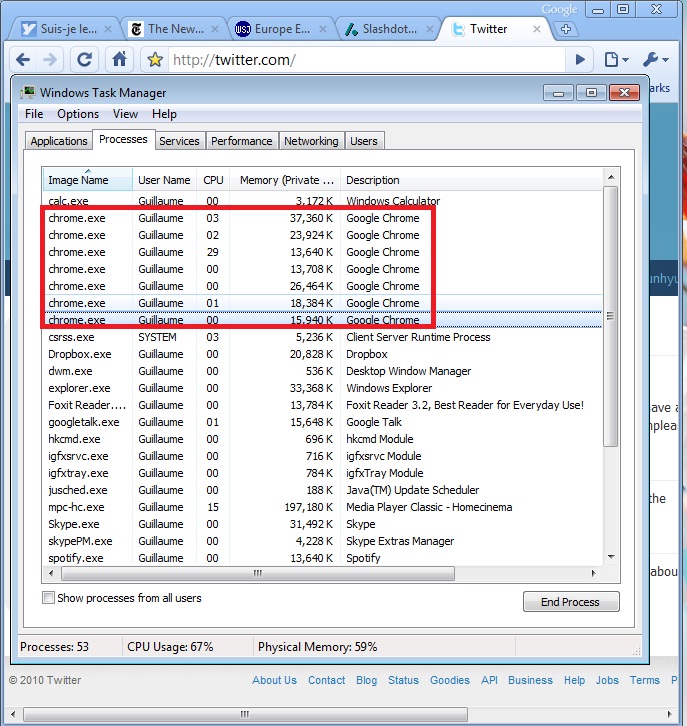
Task: Switch to the Networking tab
Action: 311,141
